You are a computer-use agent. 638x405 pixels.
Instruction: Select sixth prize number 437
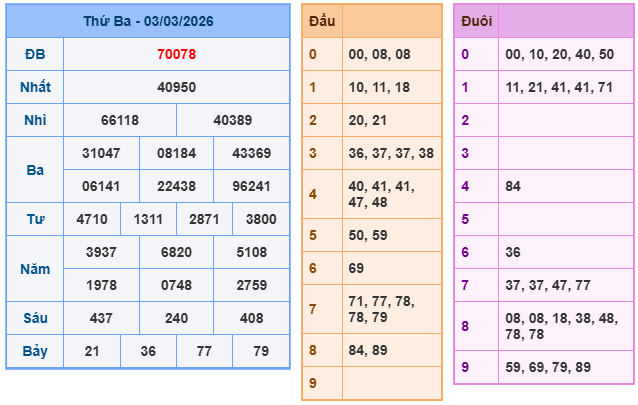(101, 318)
